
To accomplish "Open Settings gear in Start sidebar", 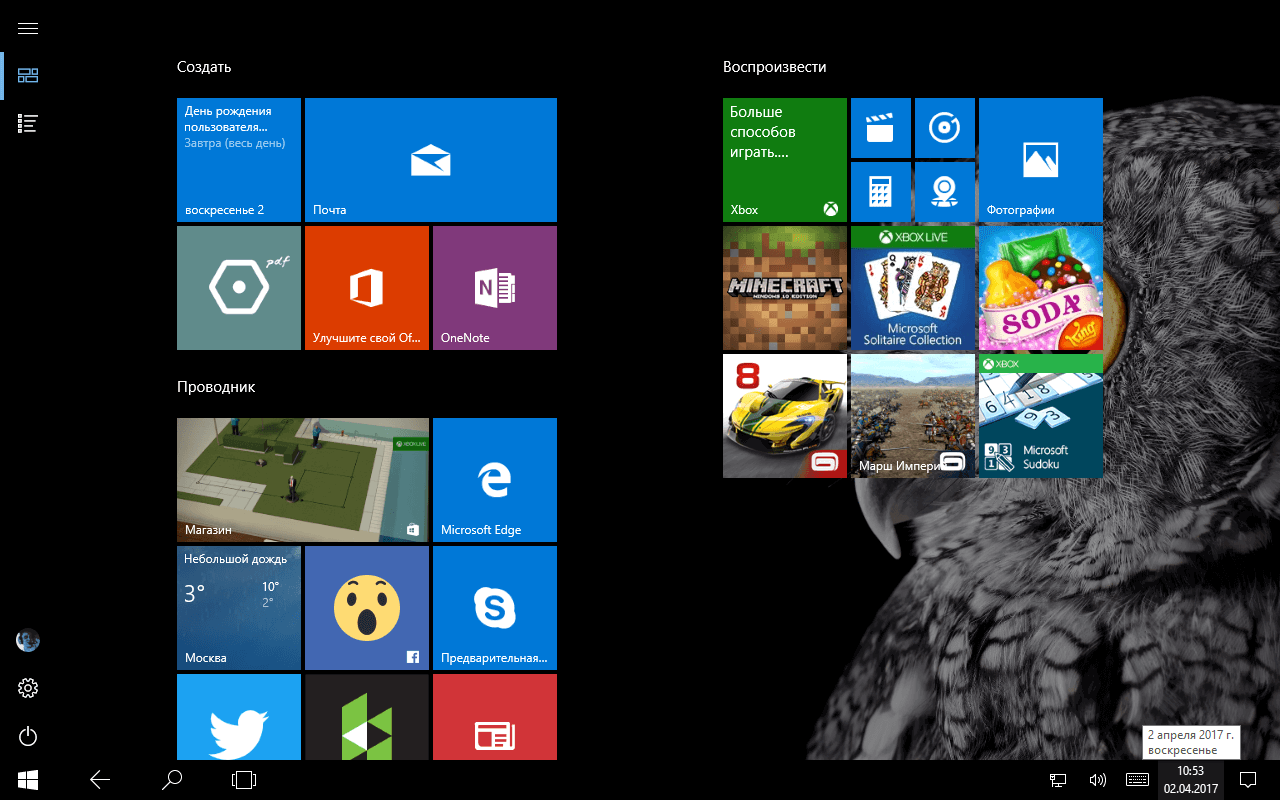I will point(28,688).
